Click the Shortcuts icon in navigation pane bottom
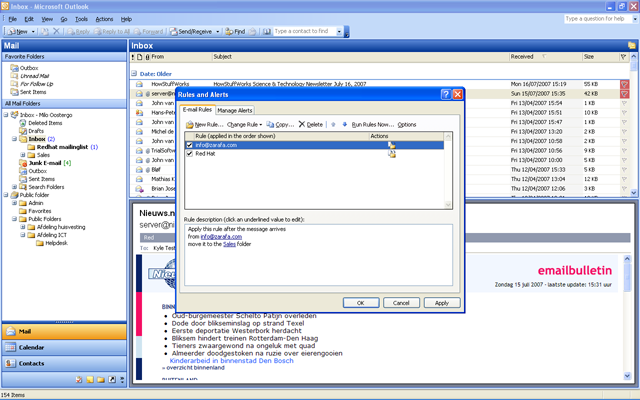640x400 pixels. (x=112, y=380)
